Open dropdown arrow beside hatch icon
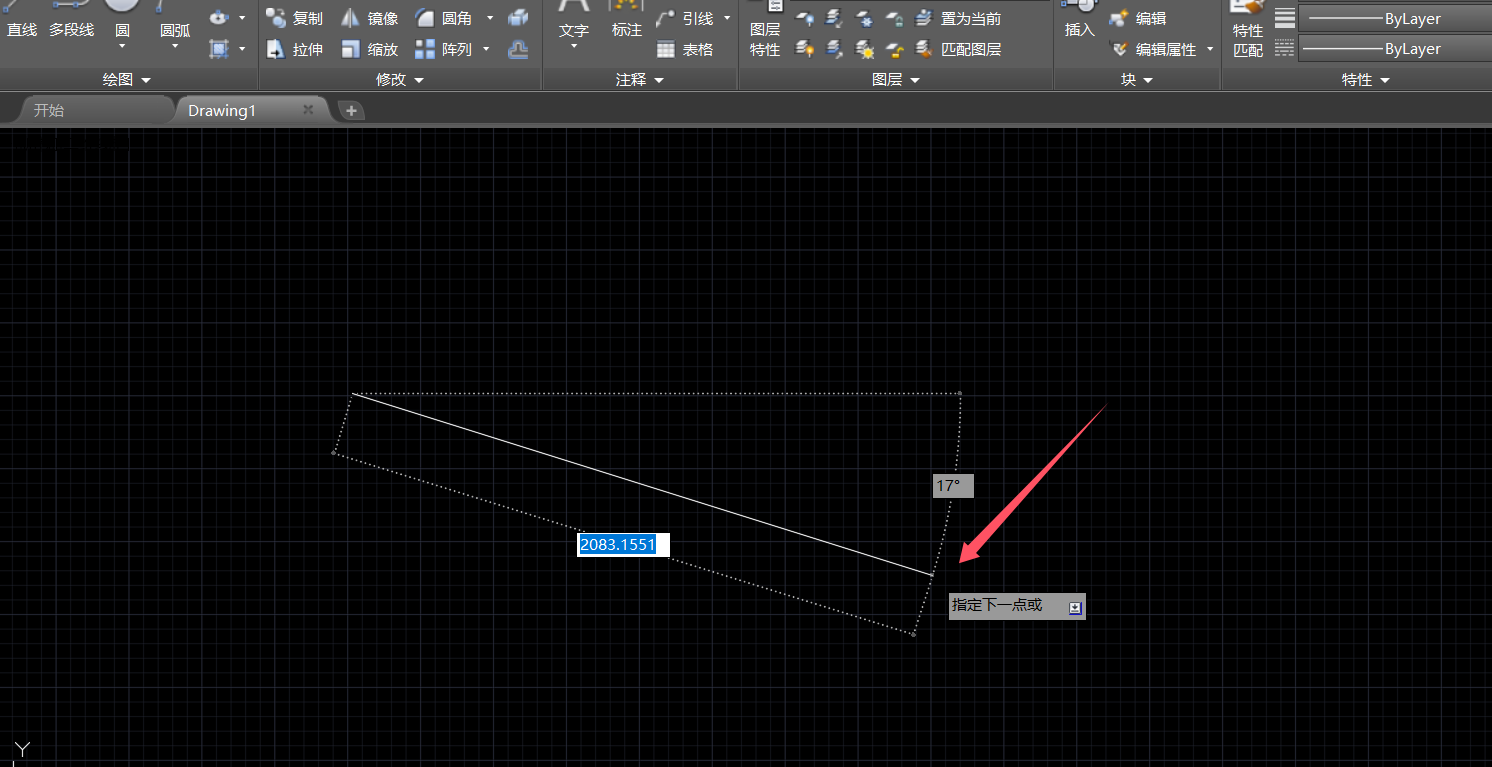 click(x=242, y=48)
